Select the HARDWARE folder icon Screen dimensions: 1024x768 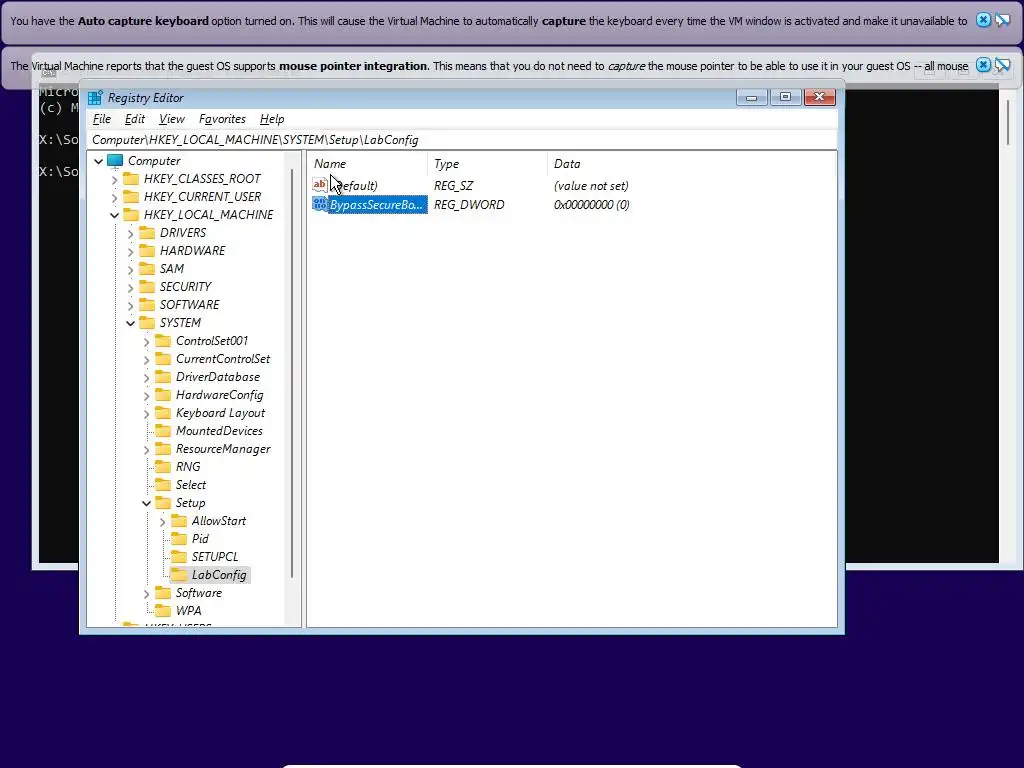click(148, 250)
